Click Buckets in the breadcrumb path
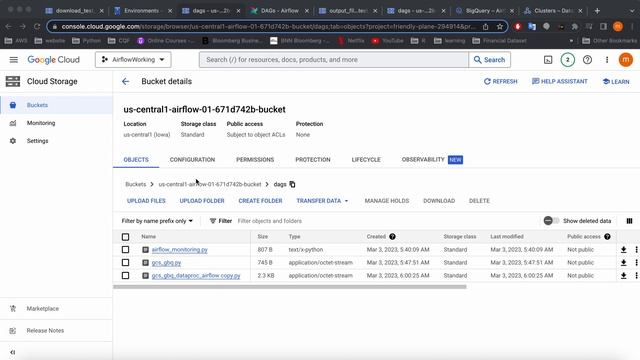The width and height of the screenshot is (640, 360). coord(136,184)
